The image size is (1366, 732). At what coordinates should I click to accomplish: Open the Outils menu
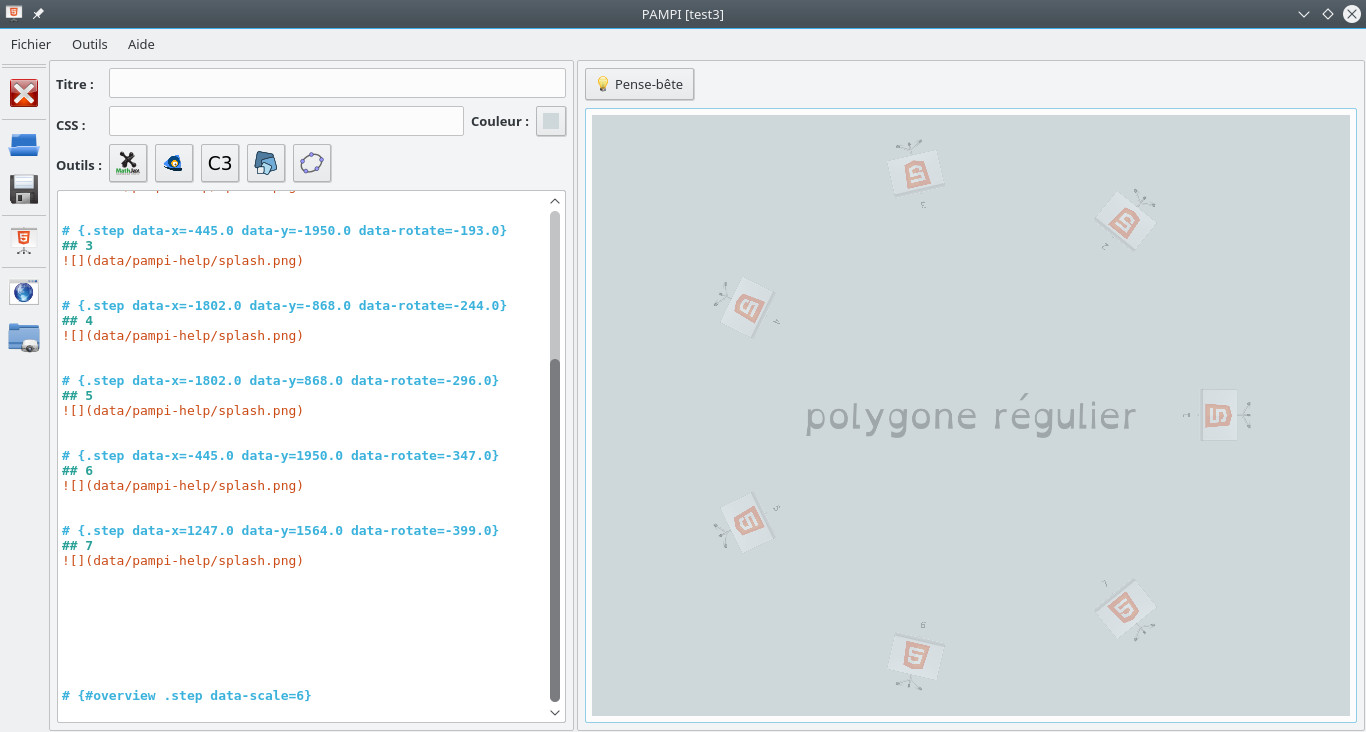[x=90, y=44]
